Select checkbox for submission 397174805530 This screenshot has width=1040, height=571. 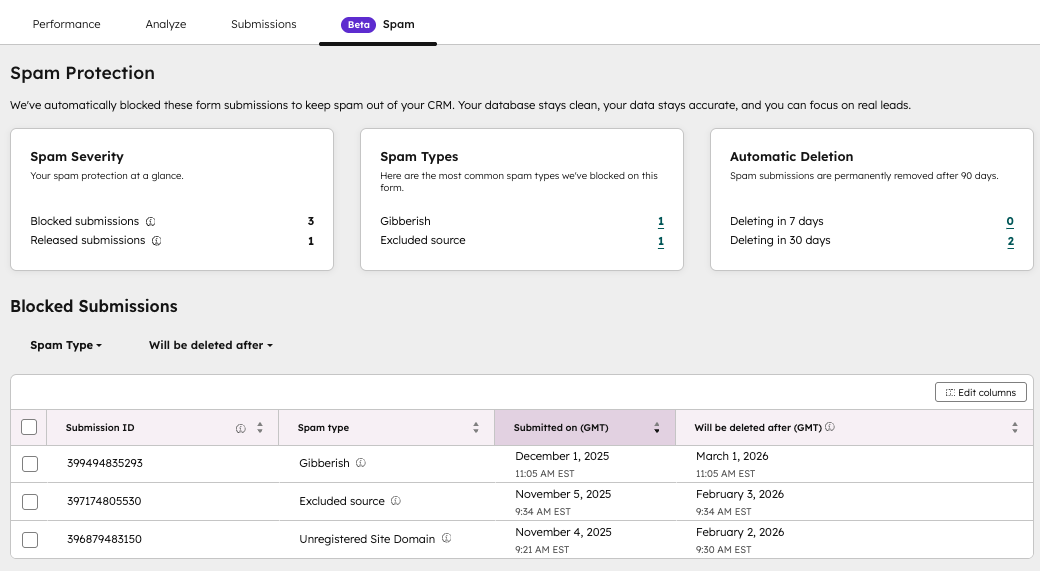(29, 502)
